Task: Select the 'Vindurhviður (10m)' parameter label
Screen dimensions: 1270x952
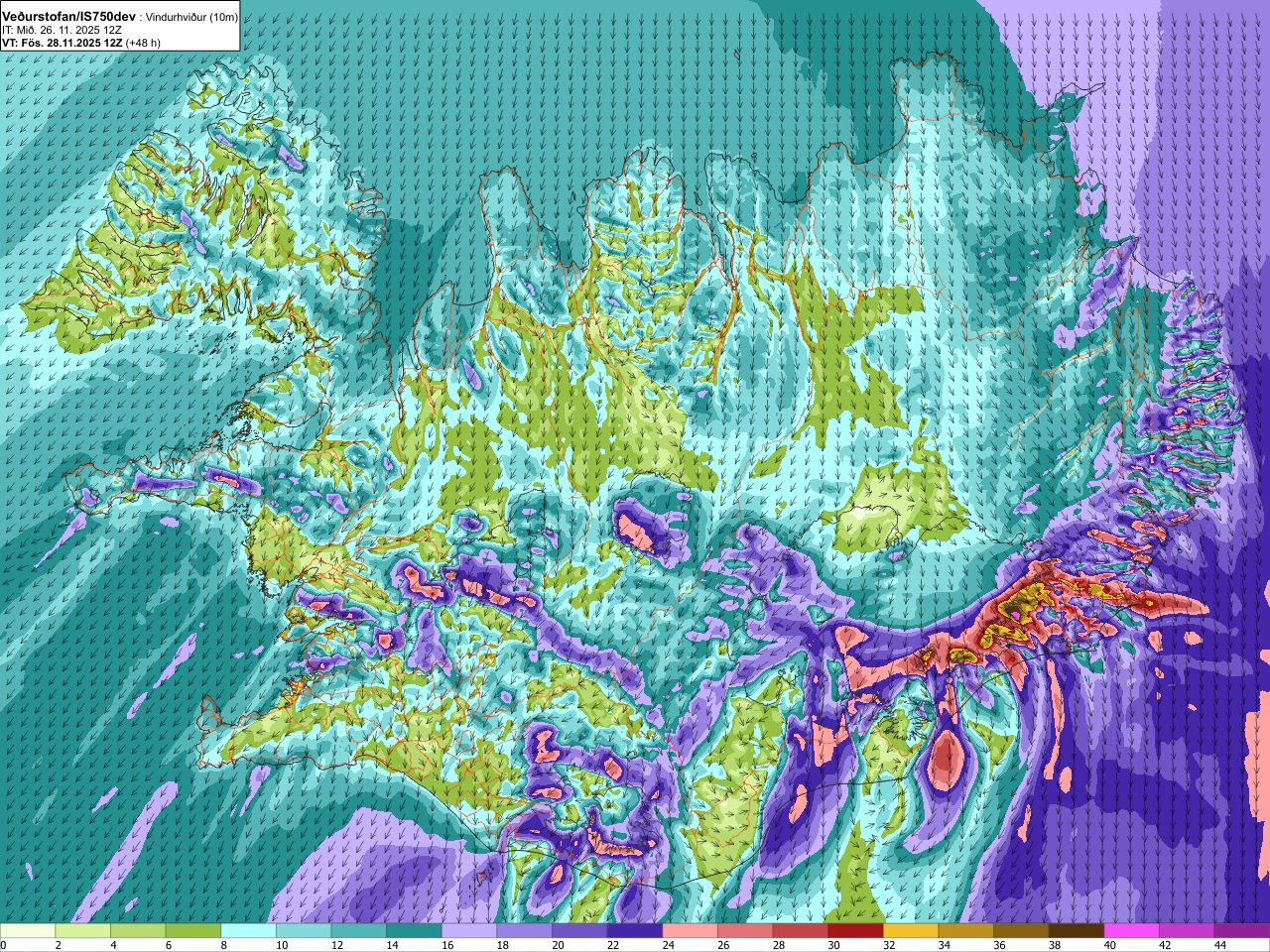Action: (x=191, y=18)
